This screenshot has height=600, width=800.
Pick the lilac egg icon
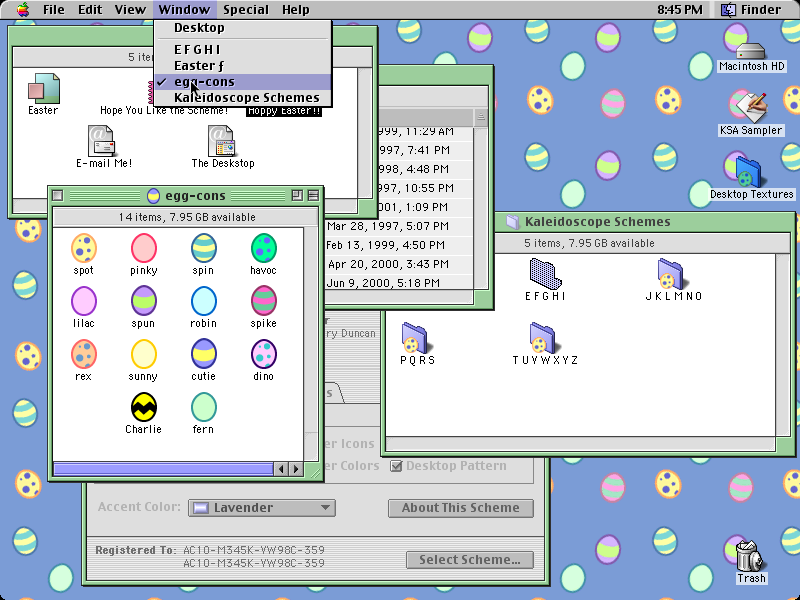[84, 301]
